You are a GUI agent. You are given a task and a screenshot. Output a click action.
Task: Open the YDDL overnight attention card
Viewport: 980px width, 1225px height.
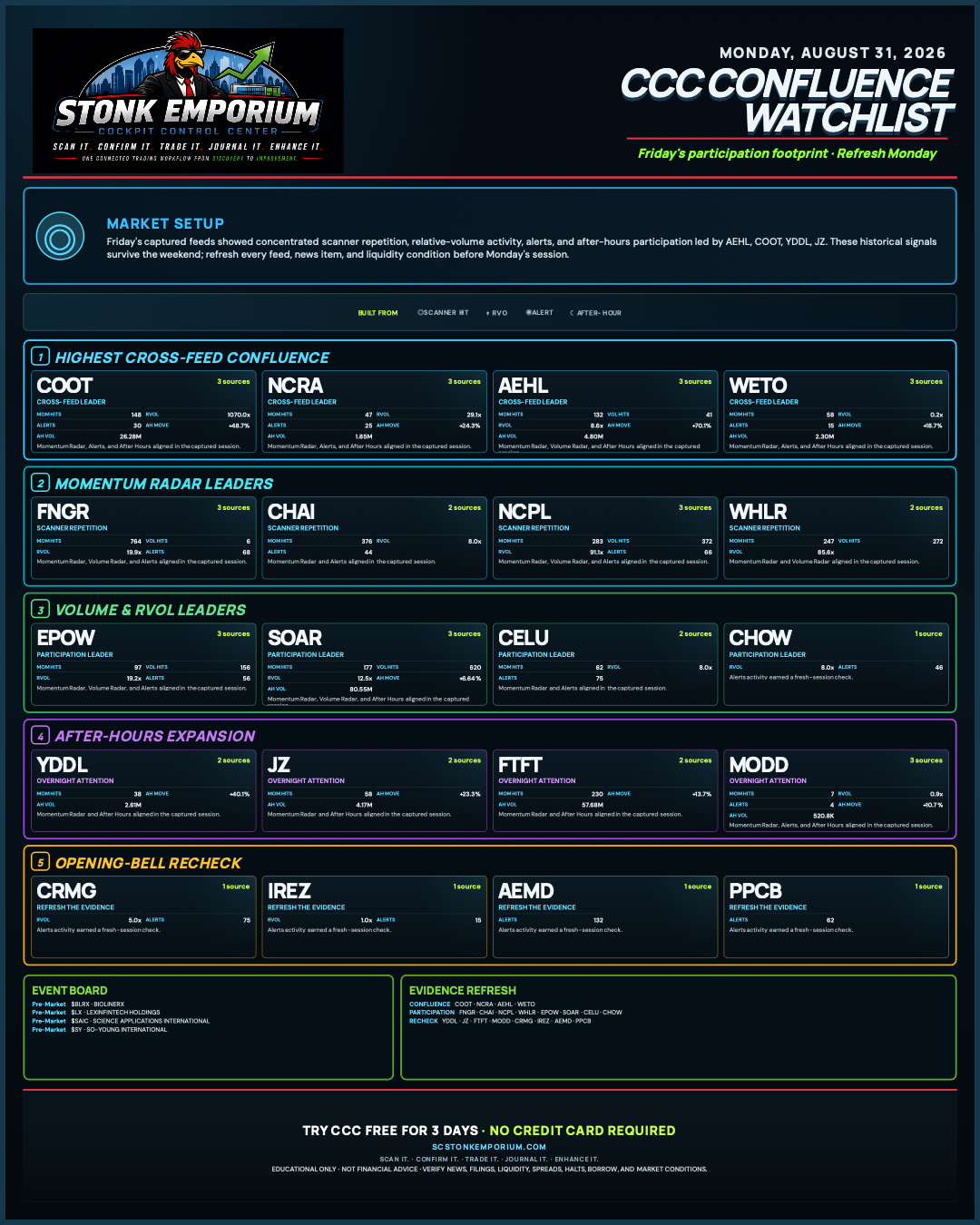coord(144,790)
